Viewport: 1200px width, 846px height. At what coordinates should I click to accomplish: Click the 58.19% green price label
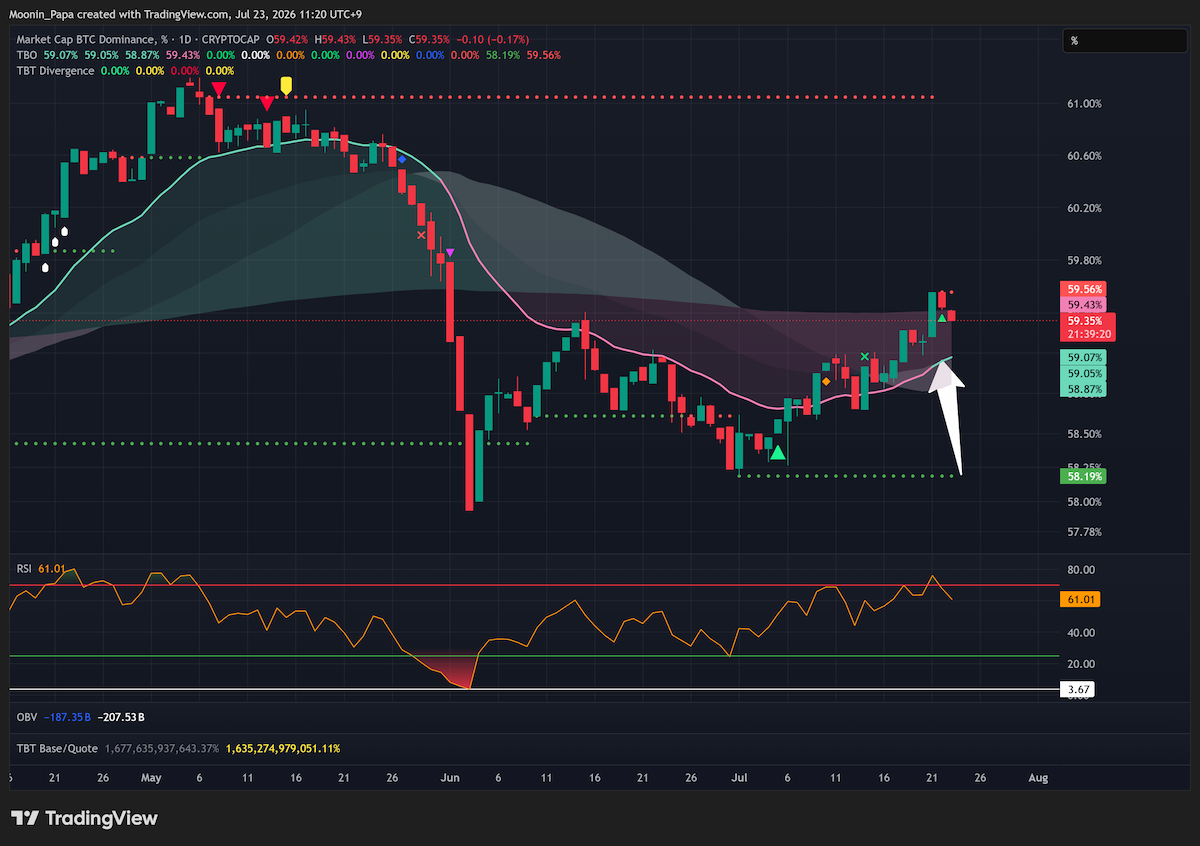1085,476
